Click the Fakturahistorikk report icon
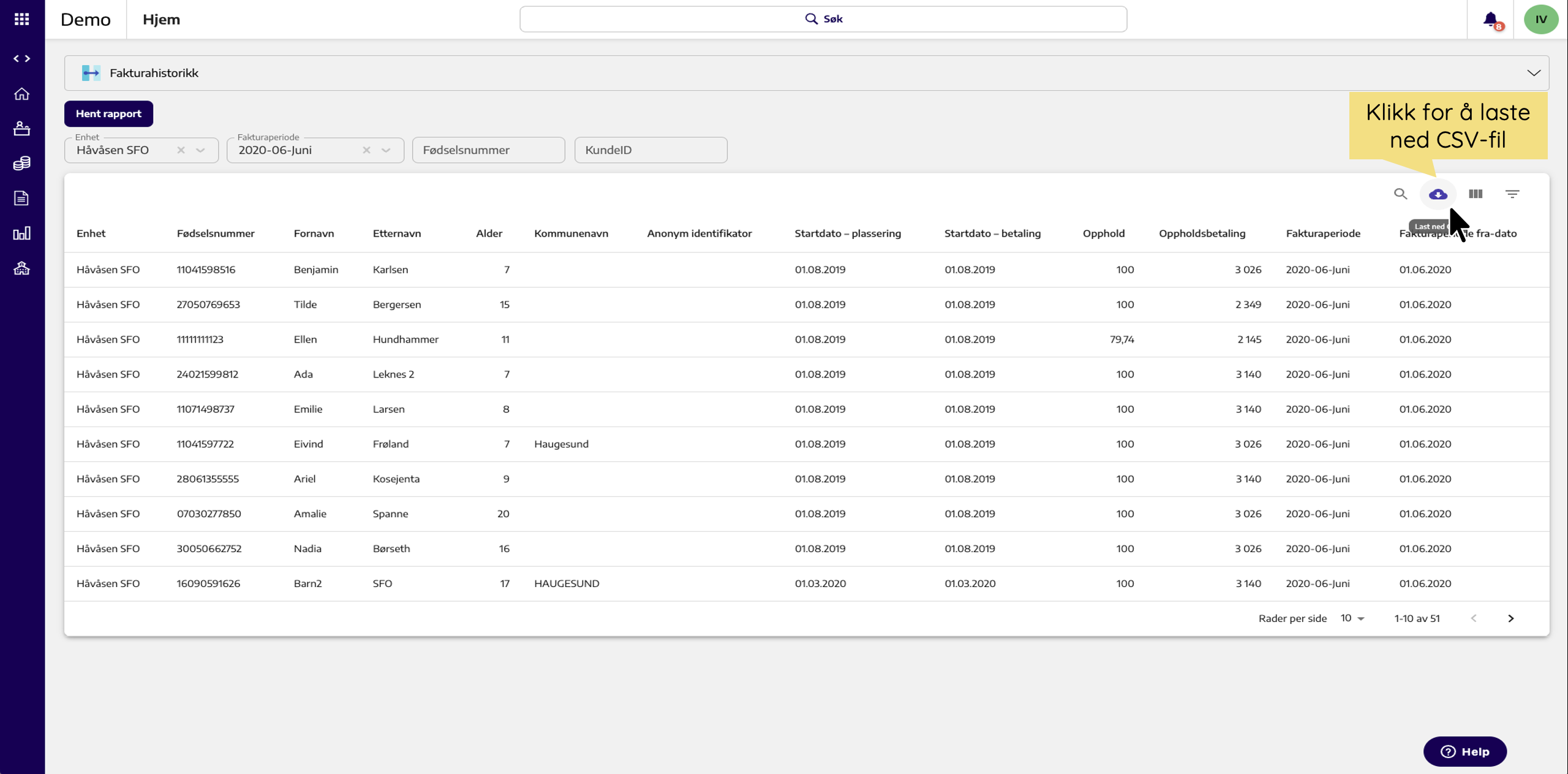Viewport: 1568px width, 774px height. click(x=91, y=73)
